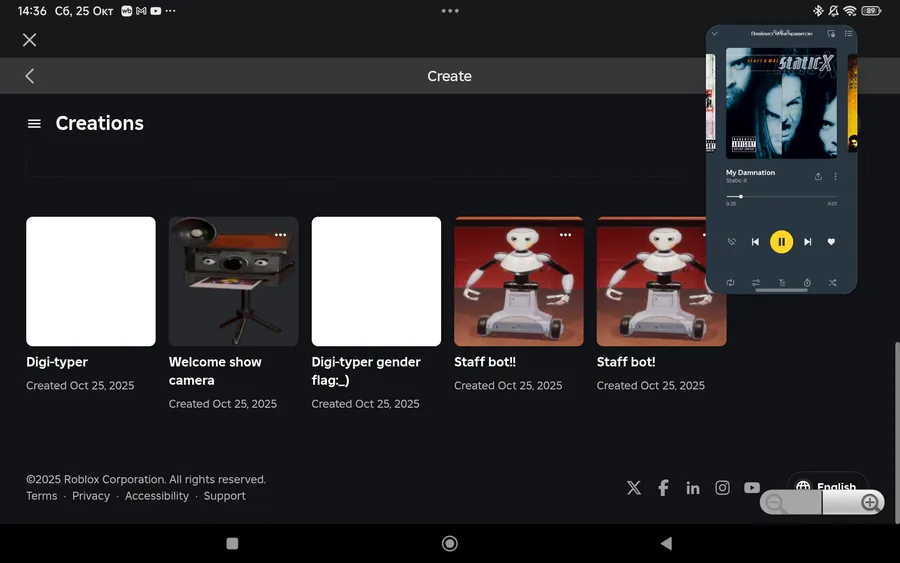
Task: Skip to next track in music player
Action: 808,242
